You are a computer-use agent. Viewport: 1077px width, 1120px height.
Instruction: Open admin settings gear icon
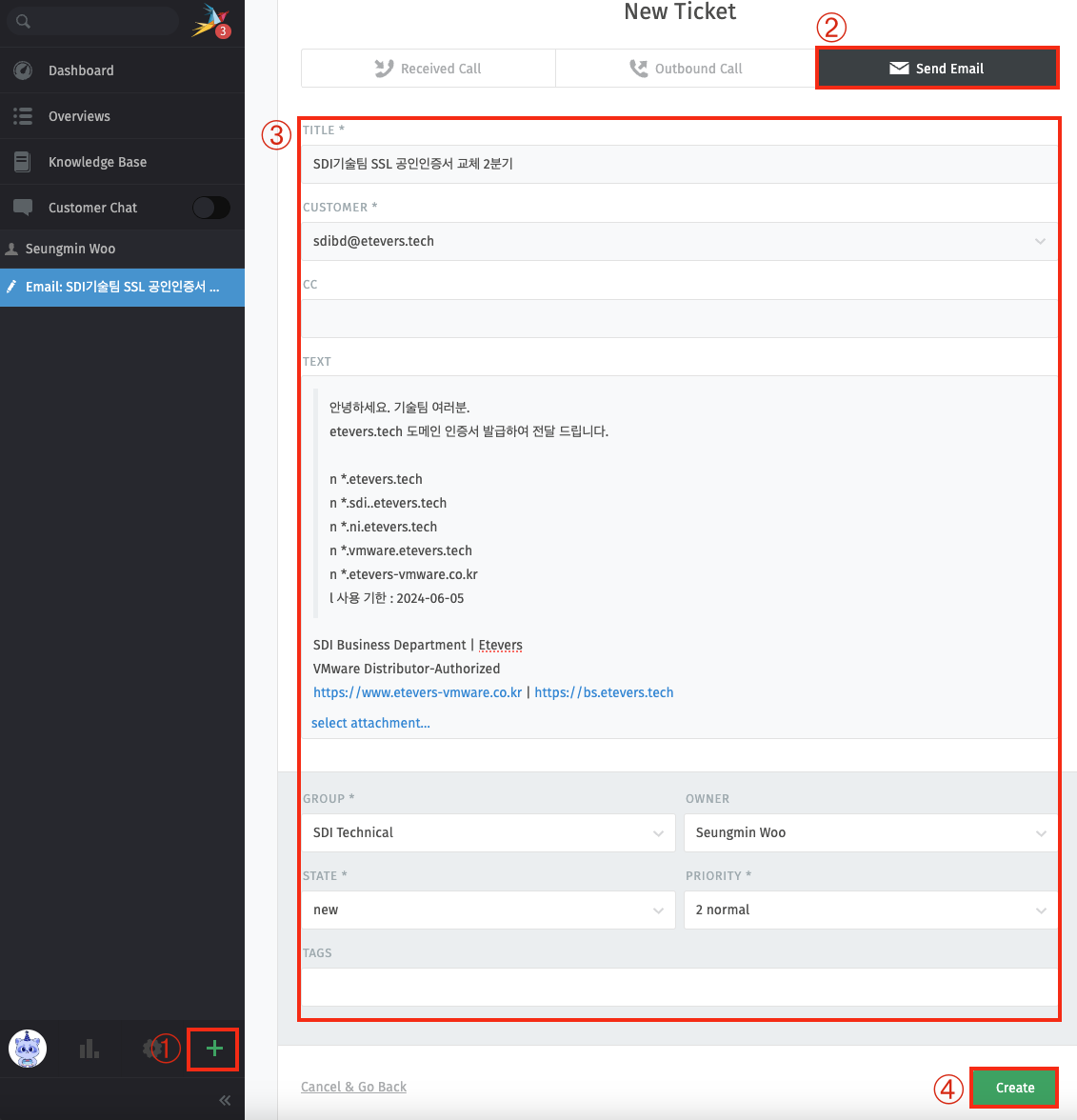pyautogui.click(x=152, y=1048)
